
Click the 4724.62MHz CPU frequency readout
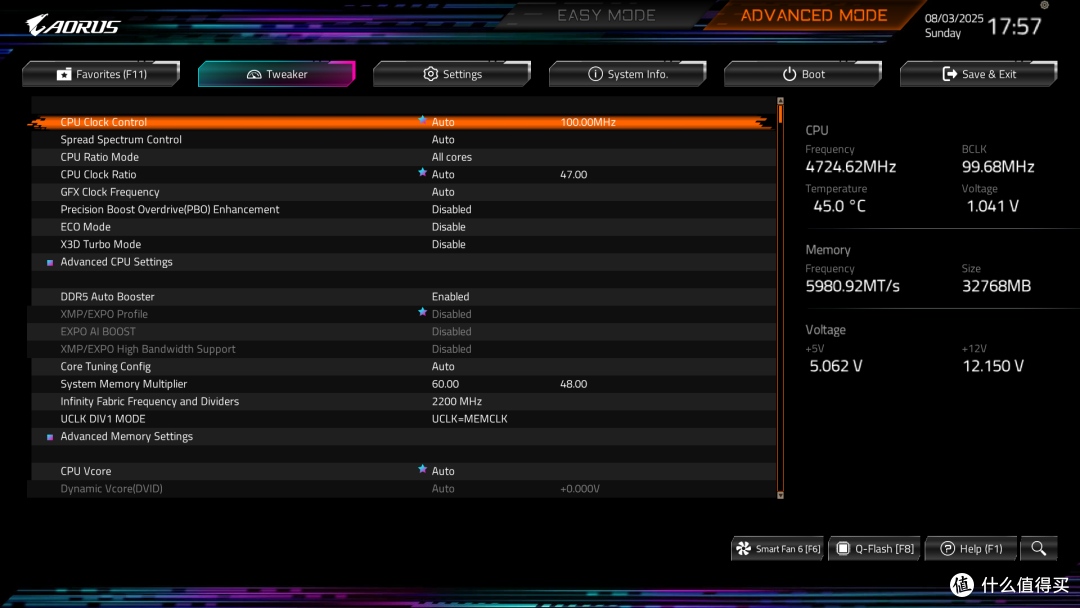(851, 167)
